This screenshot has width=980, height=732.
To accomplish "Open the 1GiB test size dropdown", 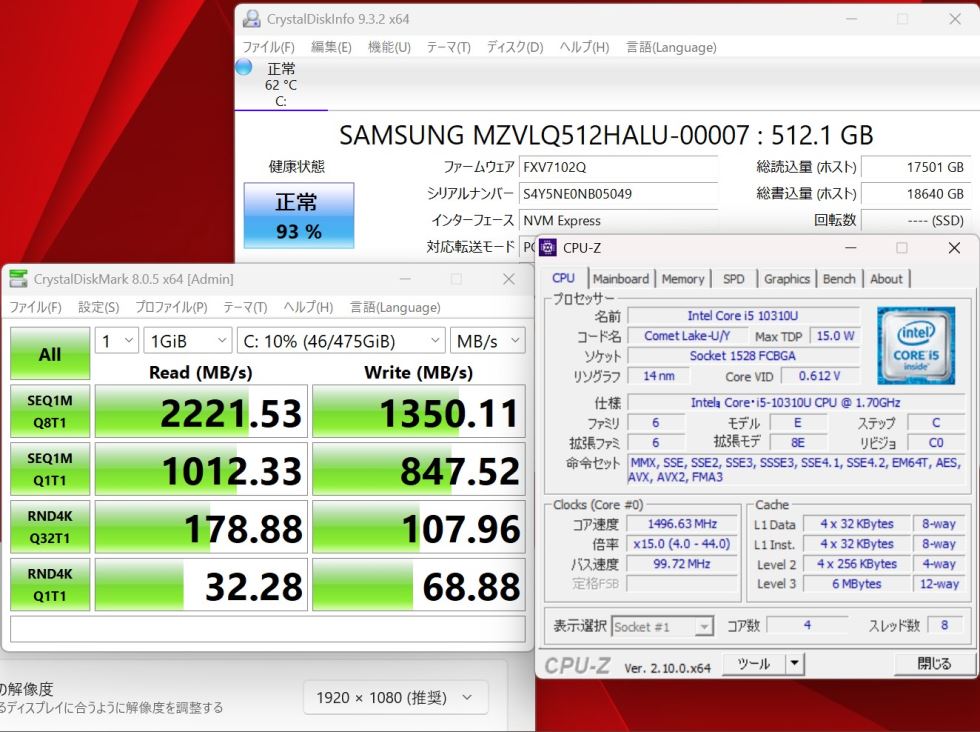I will coord(188,341).
